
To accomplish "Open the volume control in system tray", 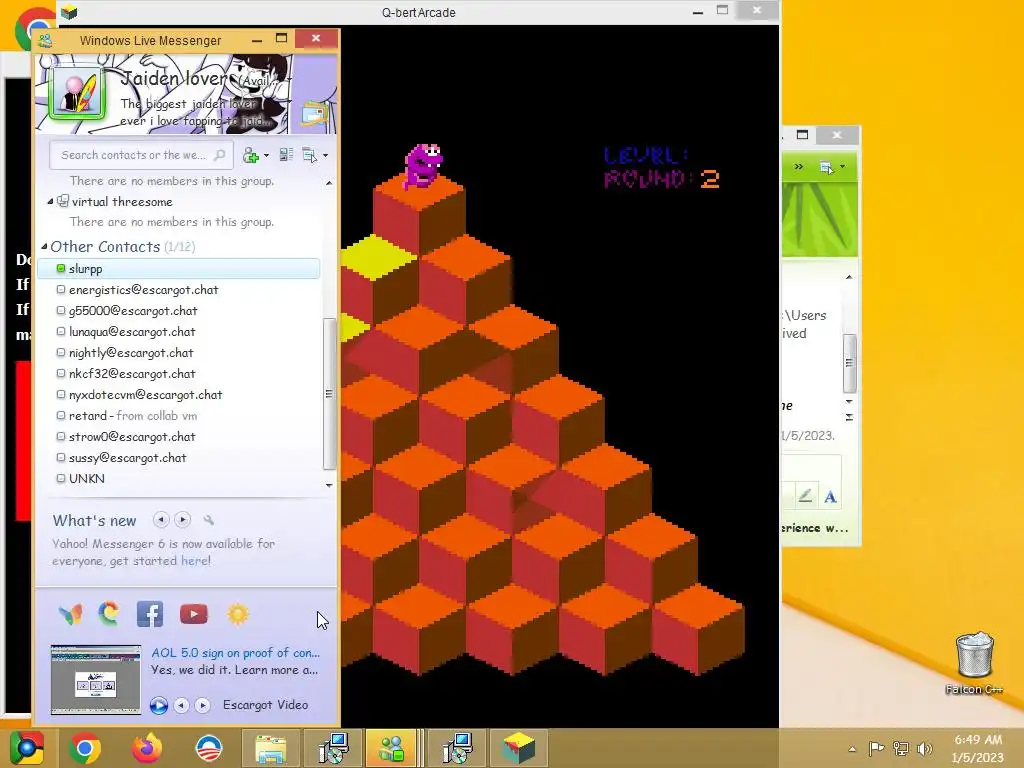I will point(925,748).
